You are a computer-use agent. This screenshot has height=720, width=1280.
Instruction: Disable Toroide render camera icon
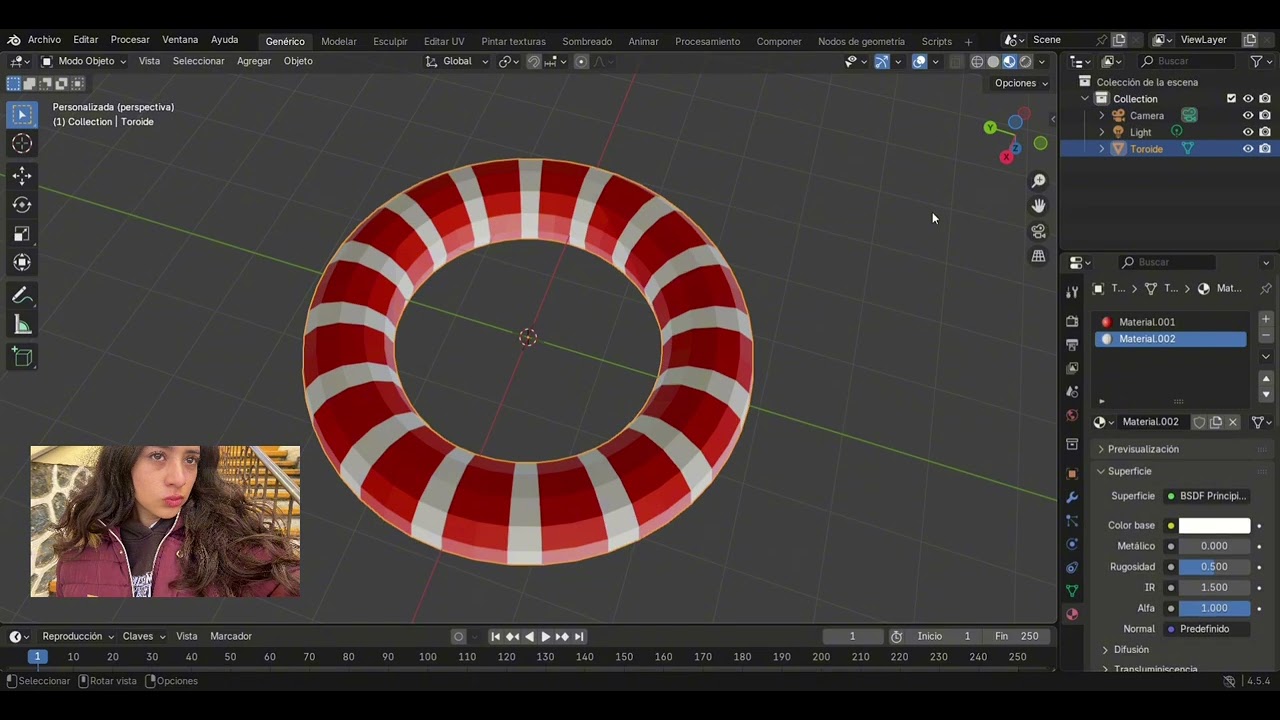coord(1265,149)
